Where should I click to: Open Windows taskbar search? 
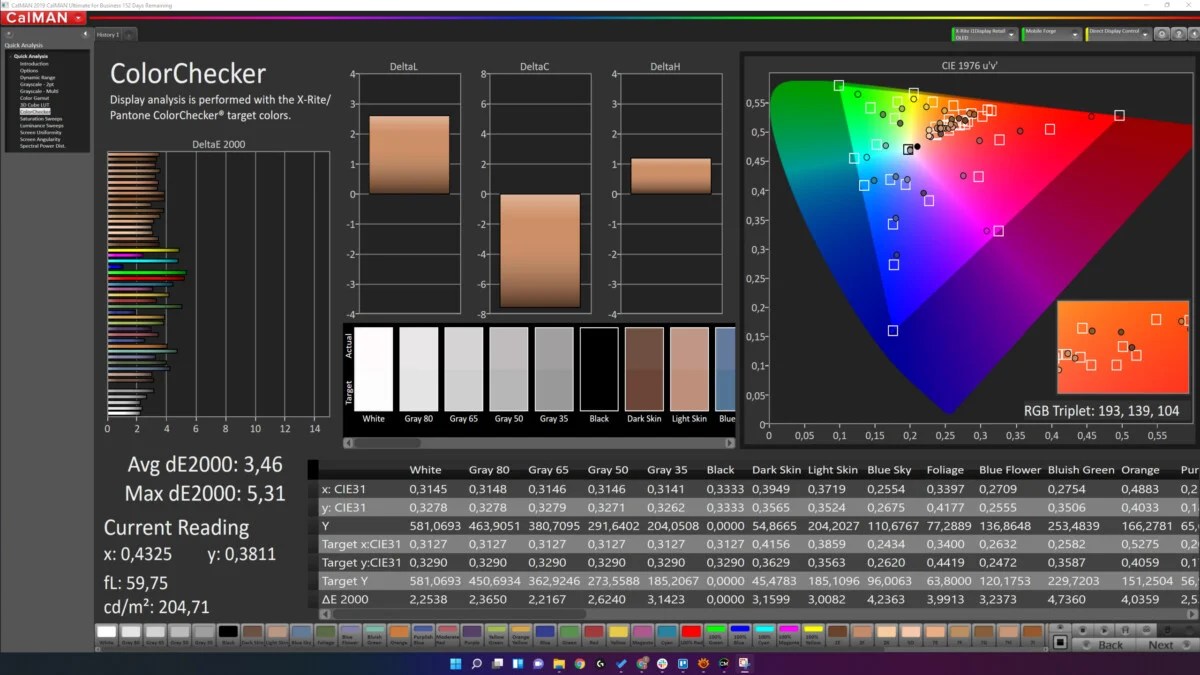[477, 663]
